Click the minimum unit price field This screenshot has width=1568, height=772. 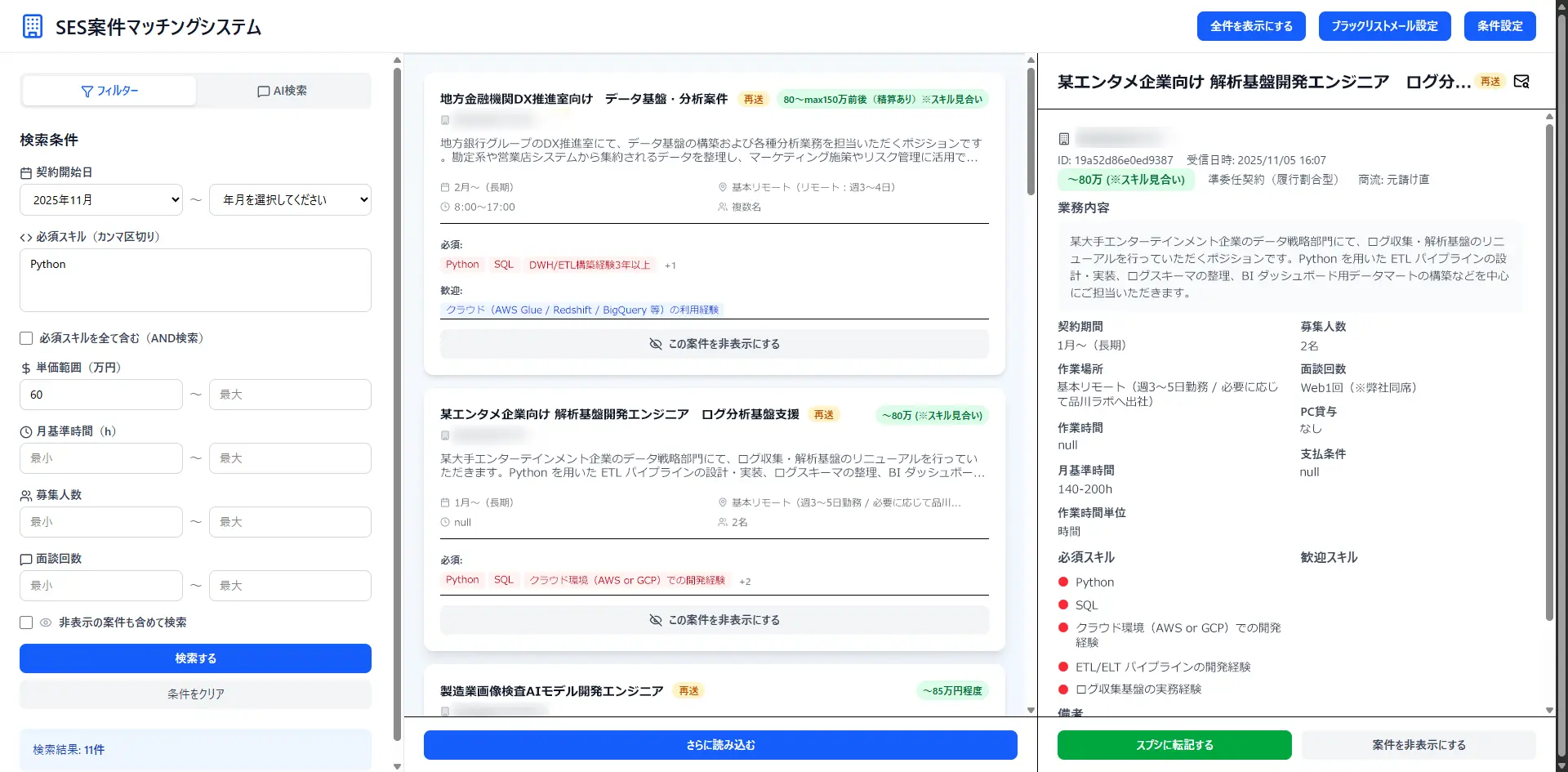(101, 395)
